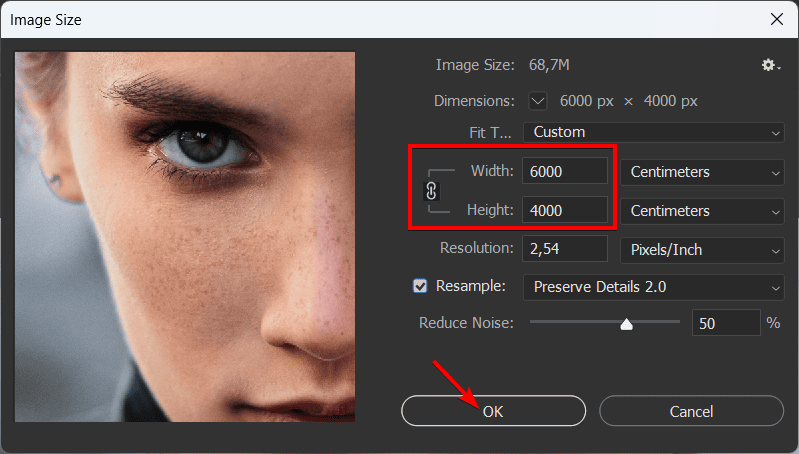Open the Preserve Details 2.0 dropdown
This screenshot has width=799, height=454.
(x=653, y=287)
